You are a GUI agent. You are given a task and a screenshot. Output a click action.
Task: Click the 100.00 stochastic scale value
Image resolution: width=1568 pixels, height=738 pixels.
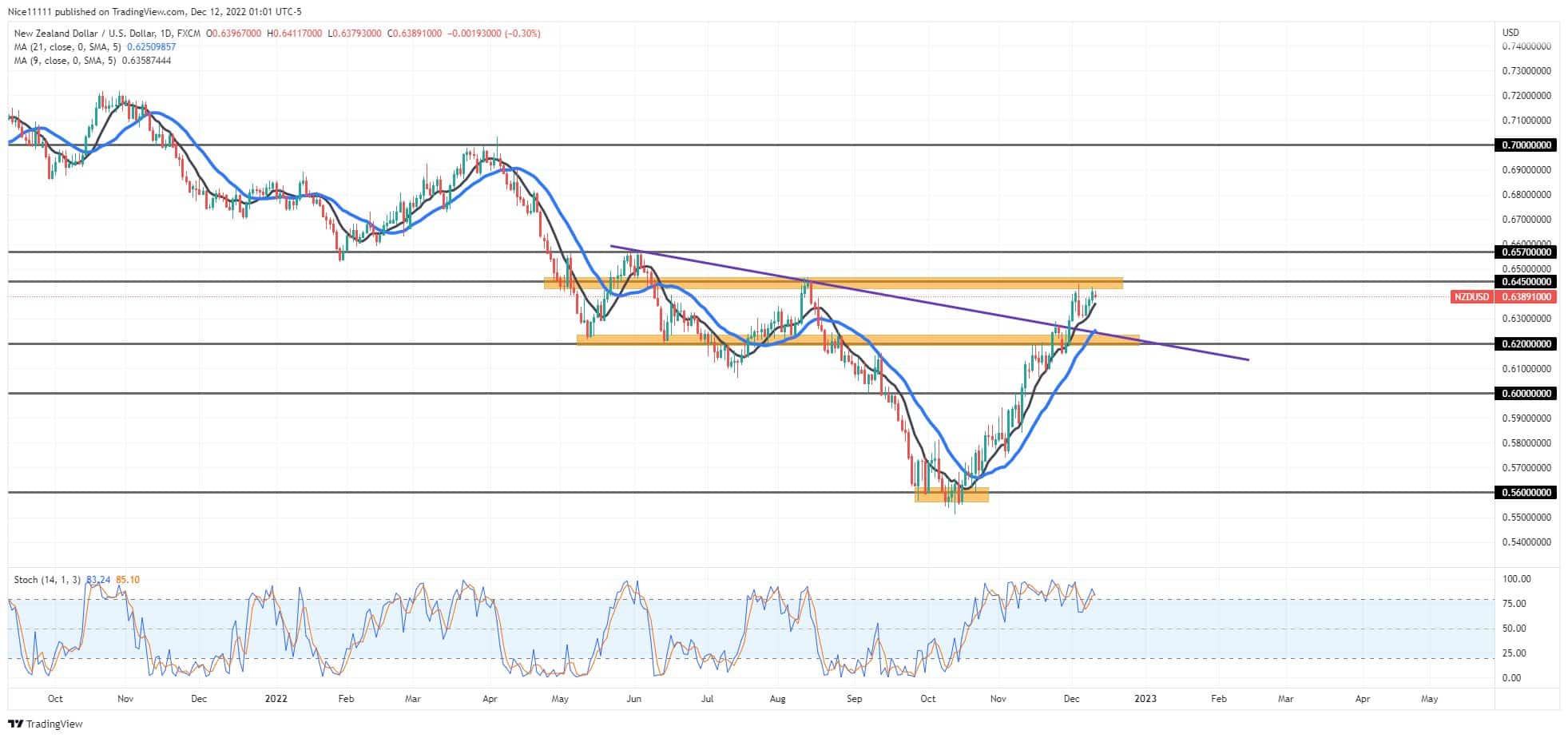[1516, 579]
